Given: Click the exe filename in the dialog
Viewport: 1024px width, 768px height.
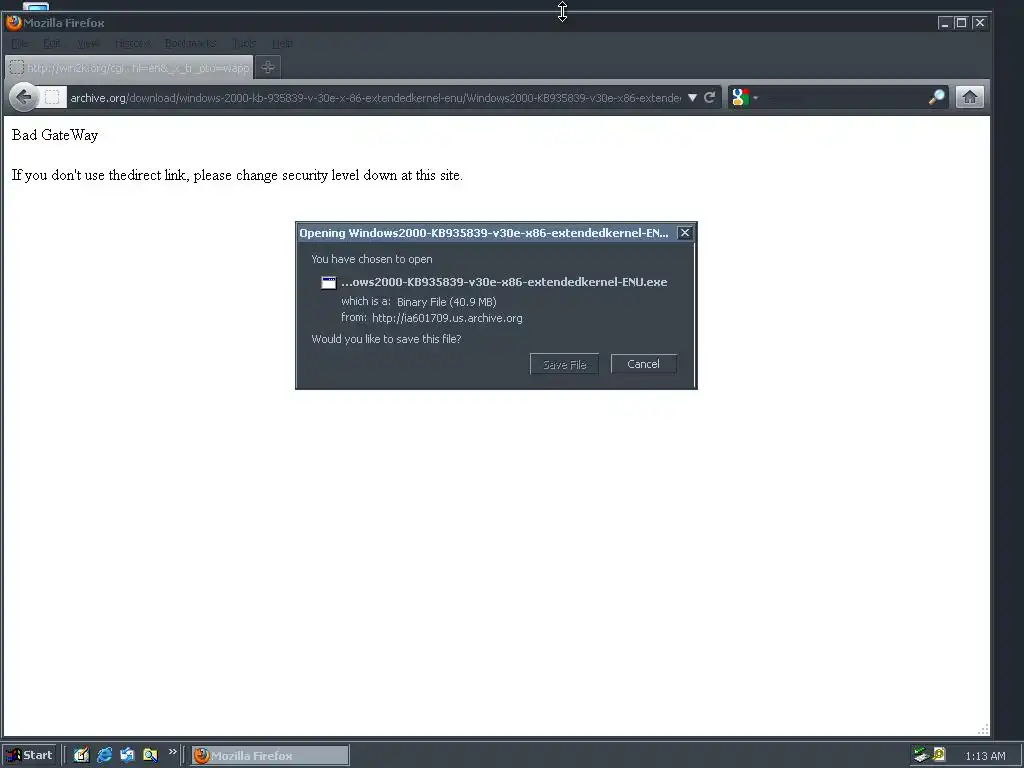Looking at the screenshot, I should click(x=504, y=282).
